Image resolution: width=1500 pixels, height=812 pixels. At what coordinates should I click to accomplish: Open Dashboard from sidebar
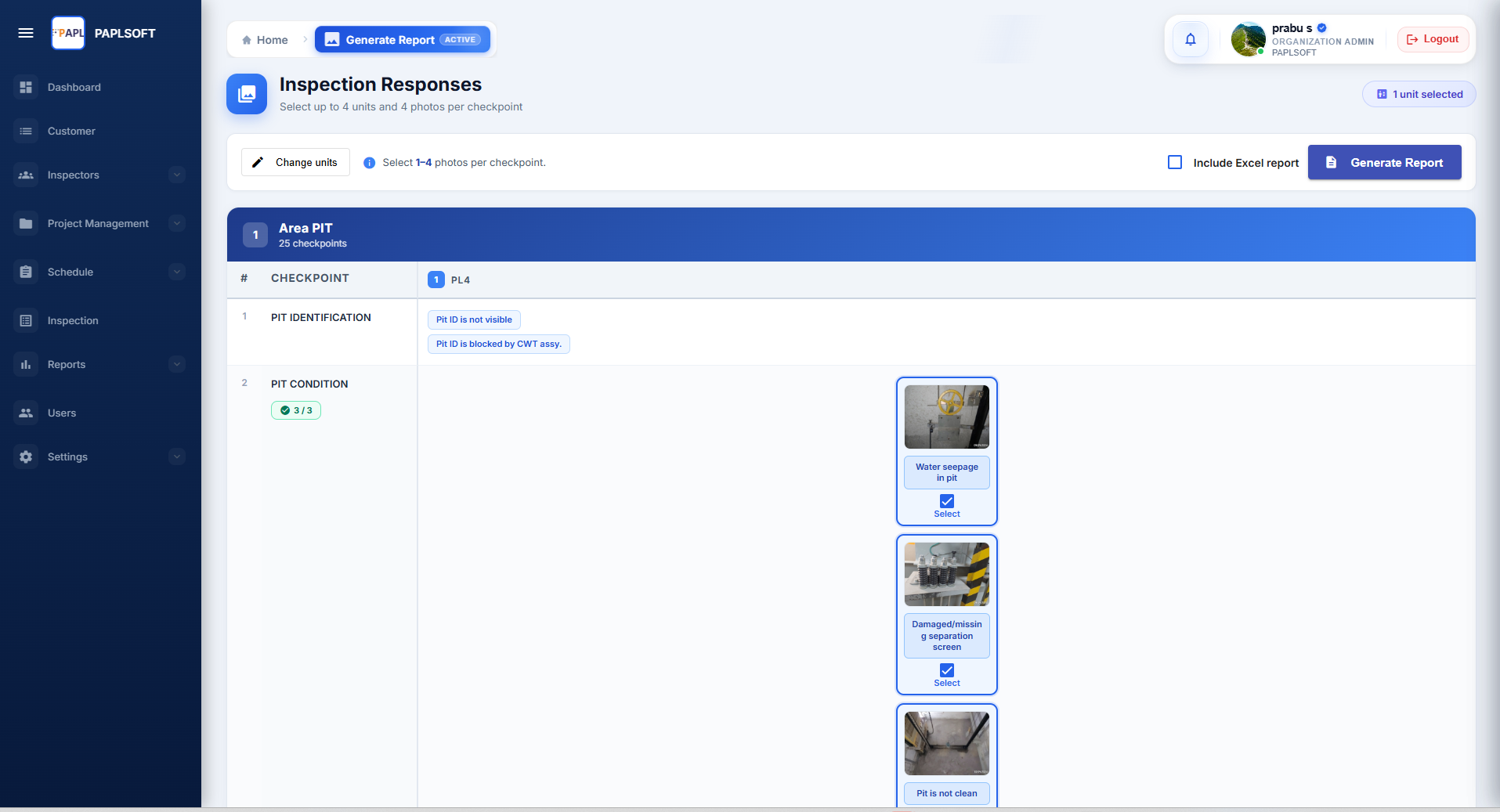click(x=100, y=87)
